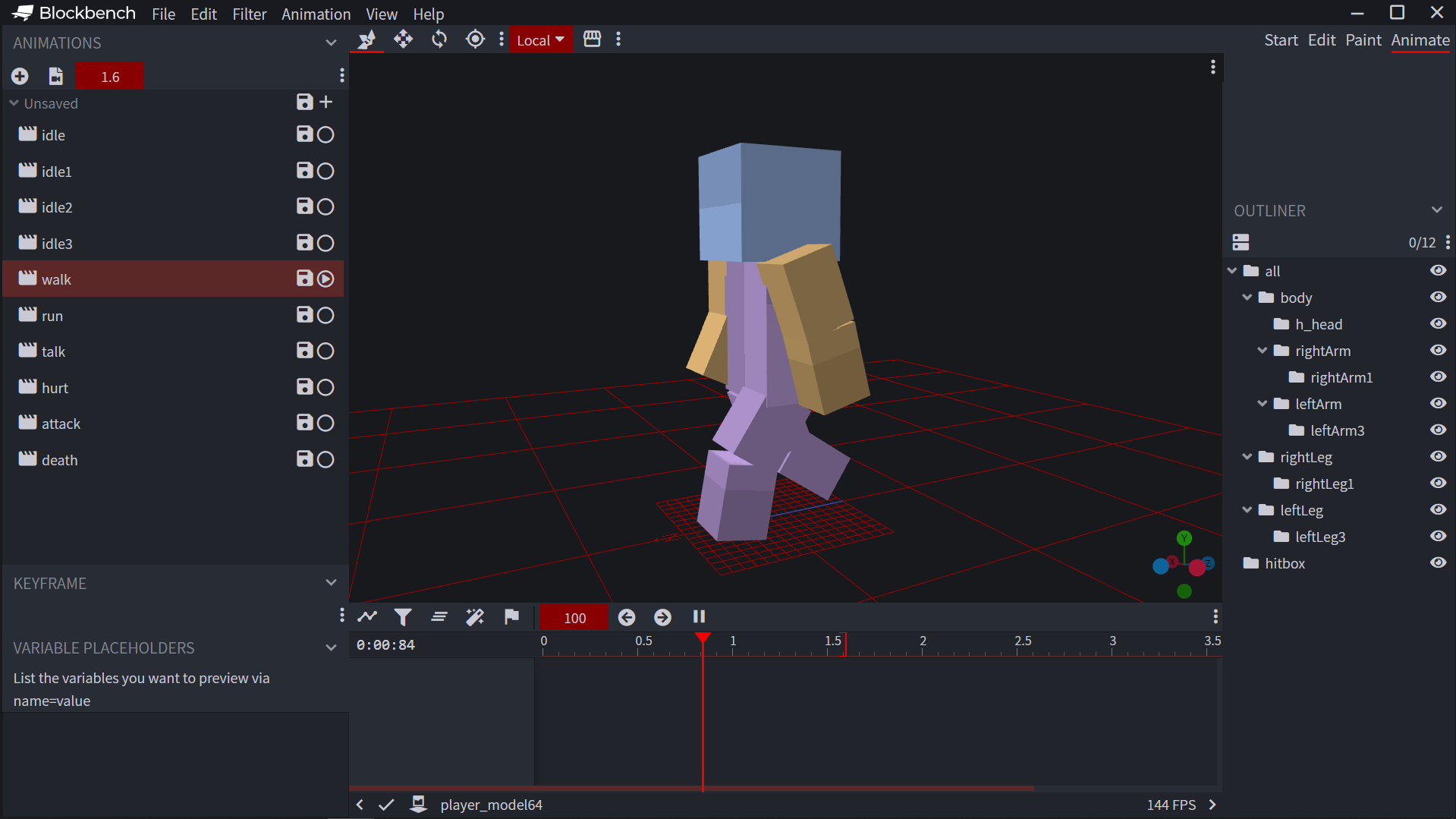Select the Pivot tool in toolbar
Image resolution: width=1456 pixels, height=819 pixels.
[x=475, y=39]
